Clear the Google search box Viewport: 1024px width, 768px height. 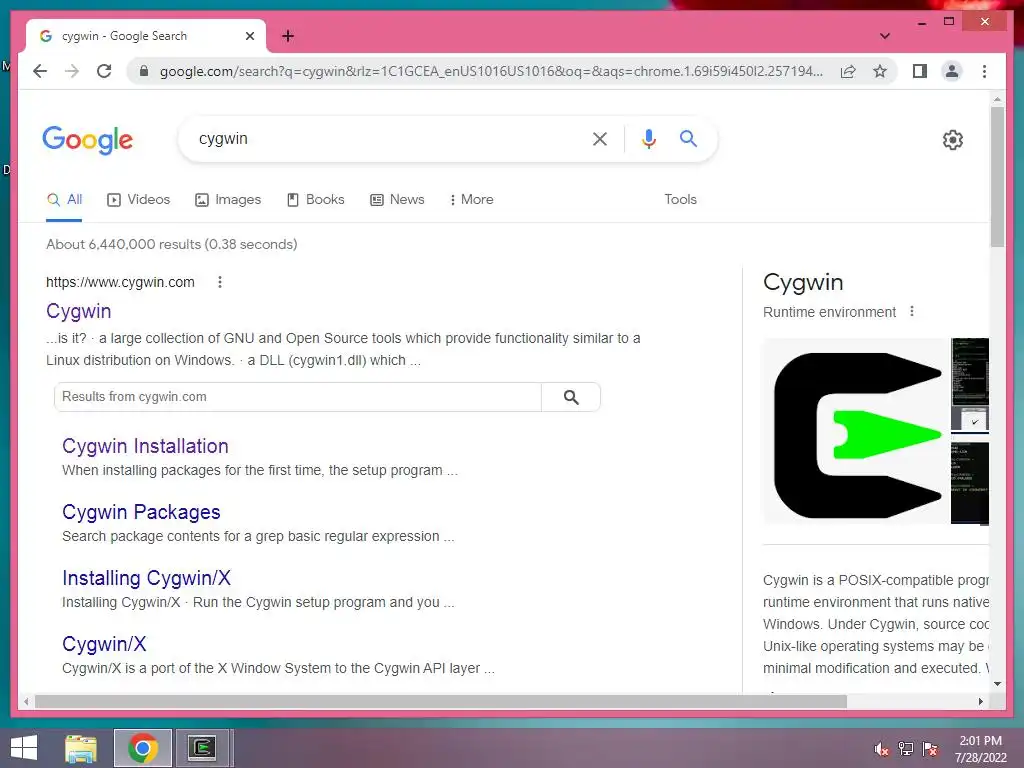click(x=600, y=138)
